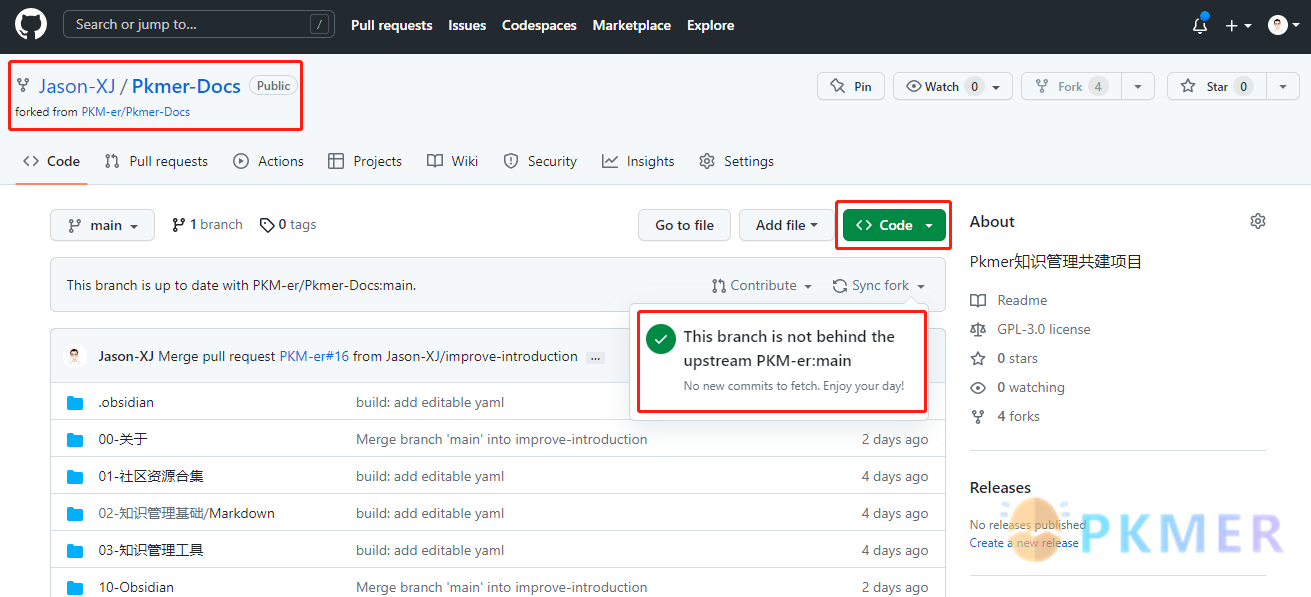The image size is (1311, 597).
Task: Open the Releases heading link
Action: (1000, 488)
